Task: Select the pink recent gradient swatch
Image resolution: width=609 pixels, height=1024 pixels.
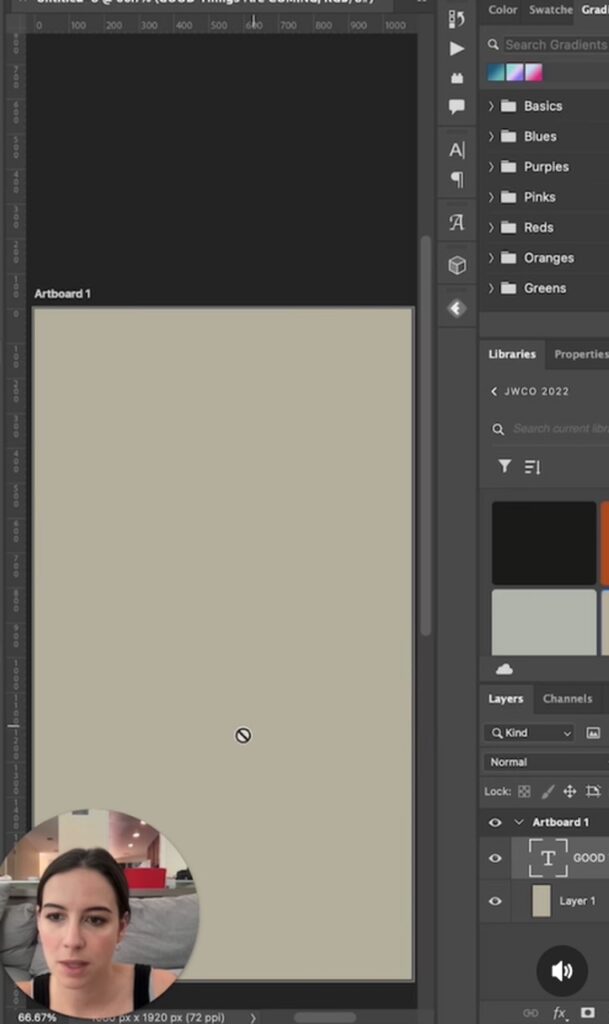Action: 533,72
